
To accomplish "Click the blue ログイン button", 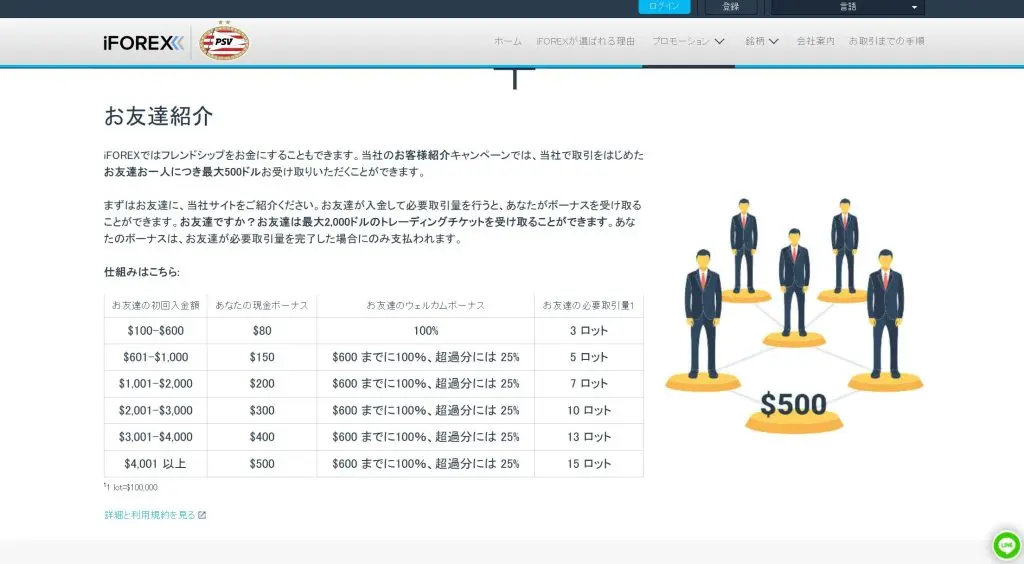I will click(664, 7).
